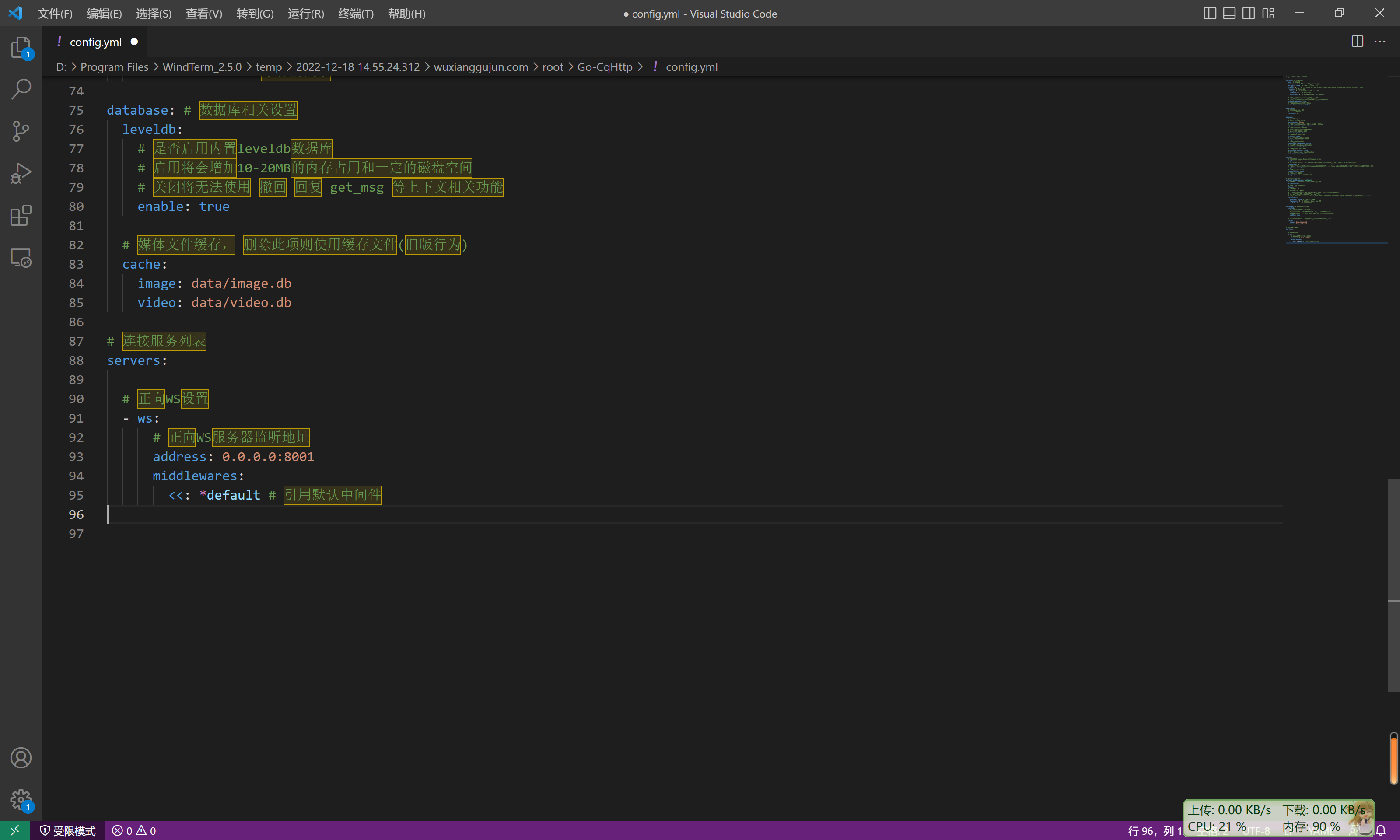Image resolution: width=1400 pixels, height=840 pixels.
Task: Click the Accounts icon
Action: (21, 757)
